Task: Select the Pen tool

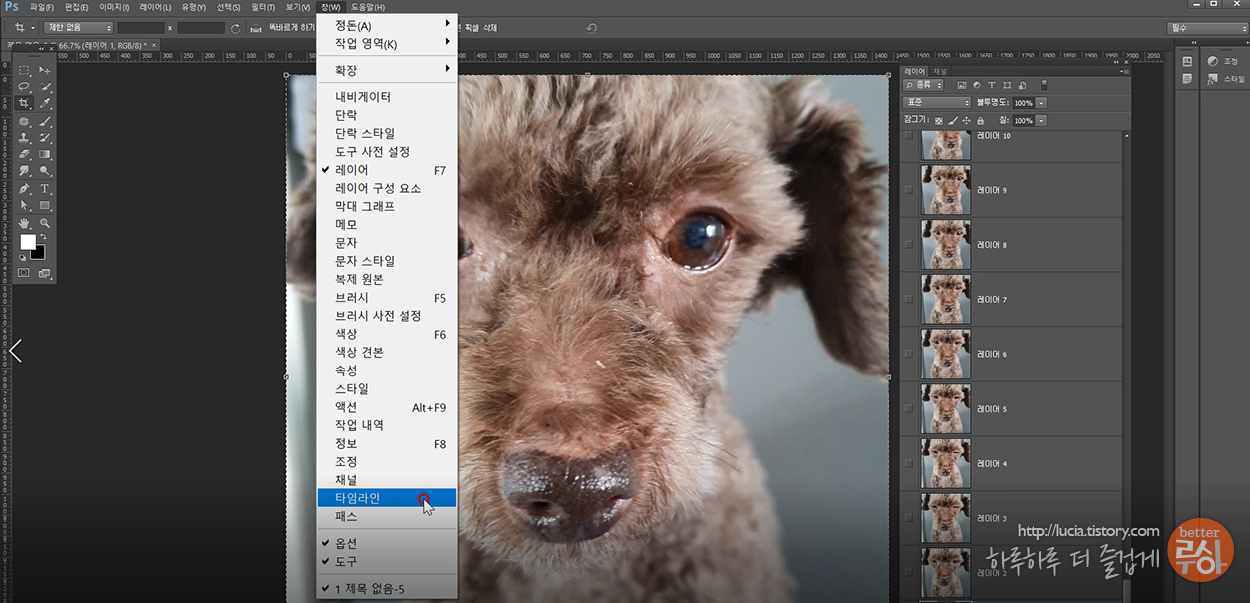Action: [24, 188]
